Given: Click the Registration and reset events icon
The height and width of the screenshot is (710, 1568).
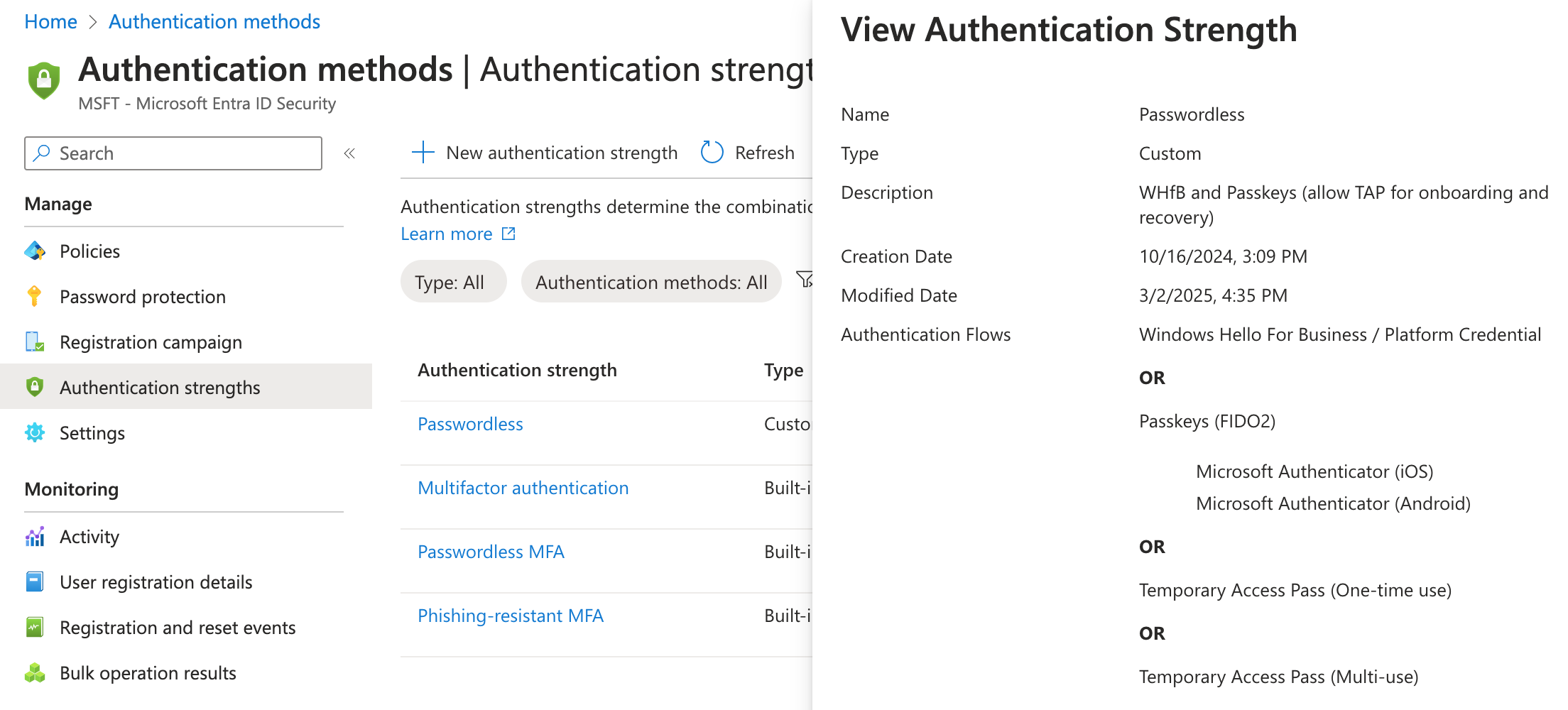Looking at the screenshot, I should (x=35, y=628).
